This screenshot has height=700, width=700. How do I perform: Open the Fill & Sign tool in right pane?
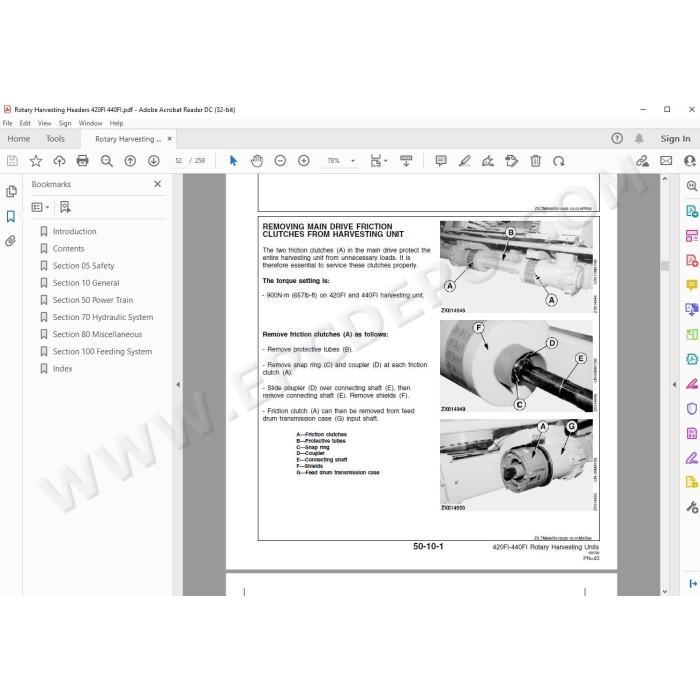click(x=692, y=458)
